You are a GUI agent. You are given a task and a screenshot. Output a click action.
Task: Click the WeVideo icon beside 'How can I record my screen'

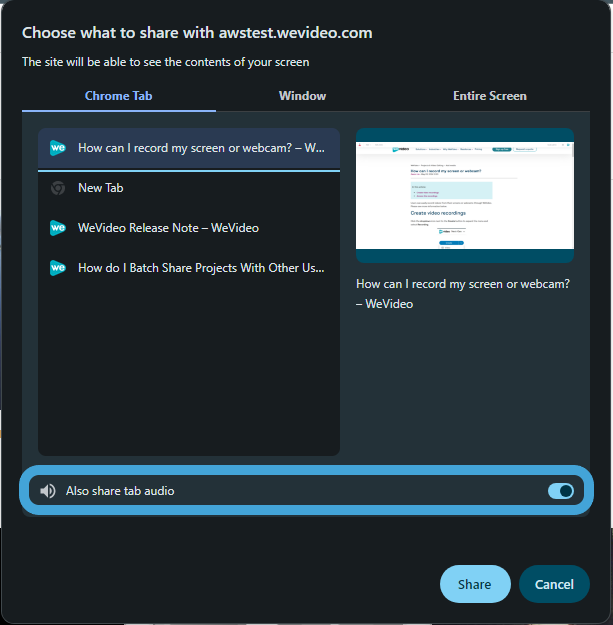pyautogui.click(x=58, y=148)
